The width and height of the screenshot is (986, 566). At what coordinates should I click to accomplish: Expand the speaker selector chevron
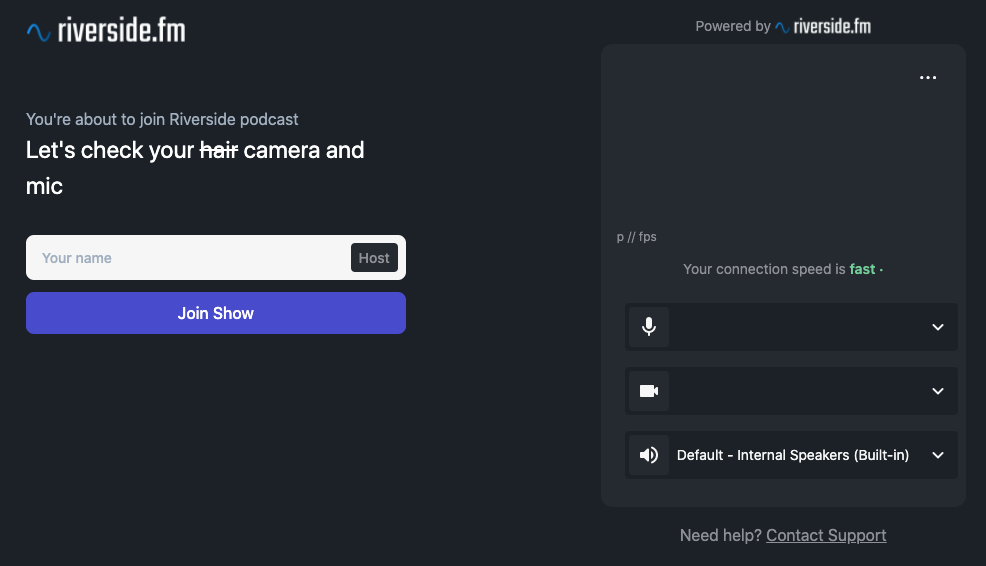click(938, 455)
